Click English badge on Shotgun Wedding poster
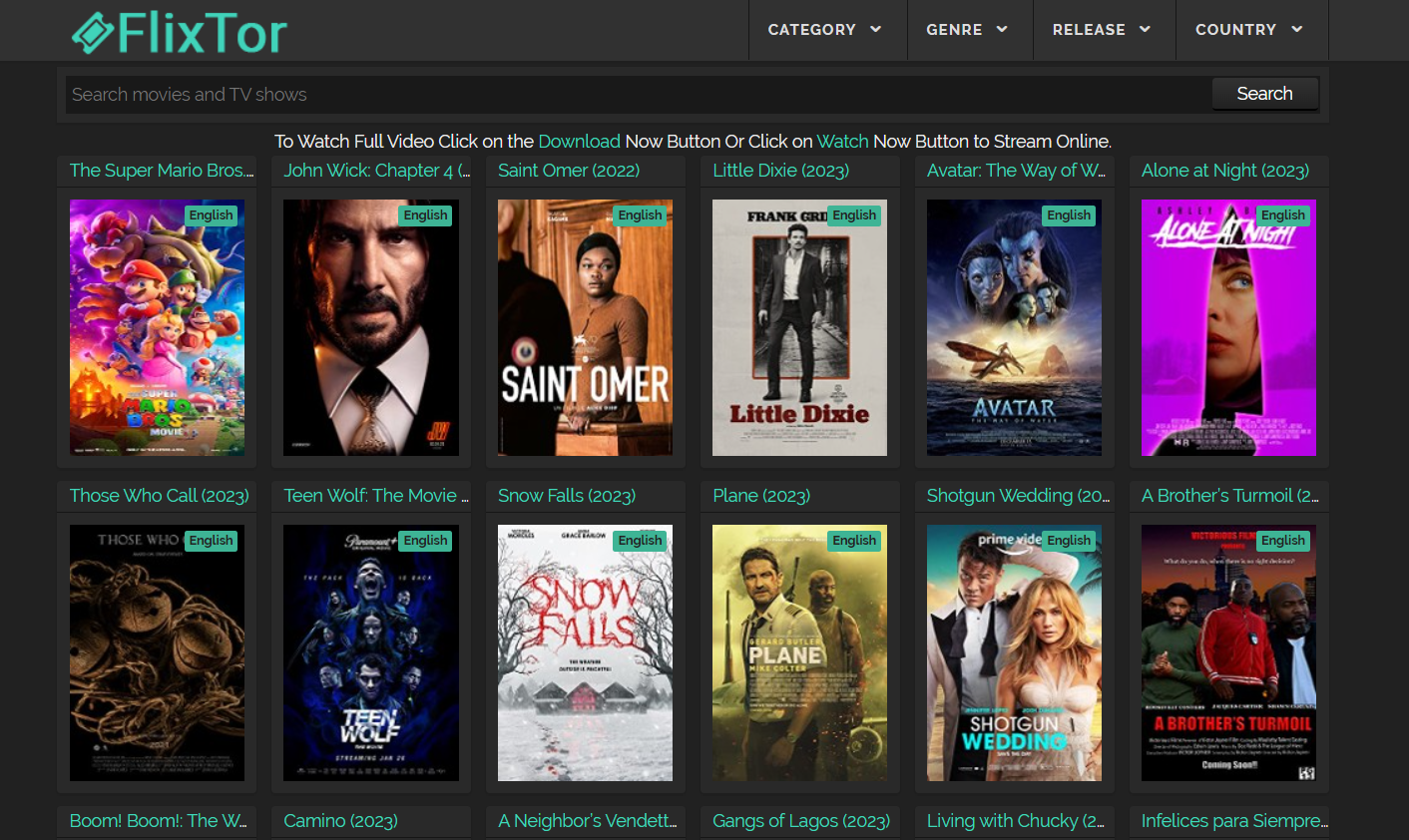Image resolution: width=1409 pixels, height=840 pixels. [x=1069, y=541]
